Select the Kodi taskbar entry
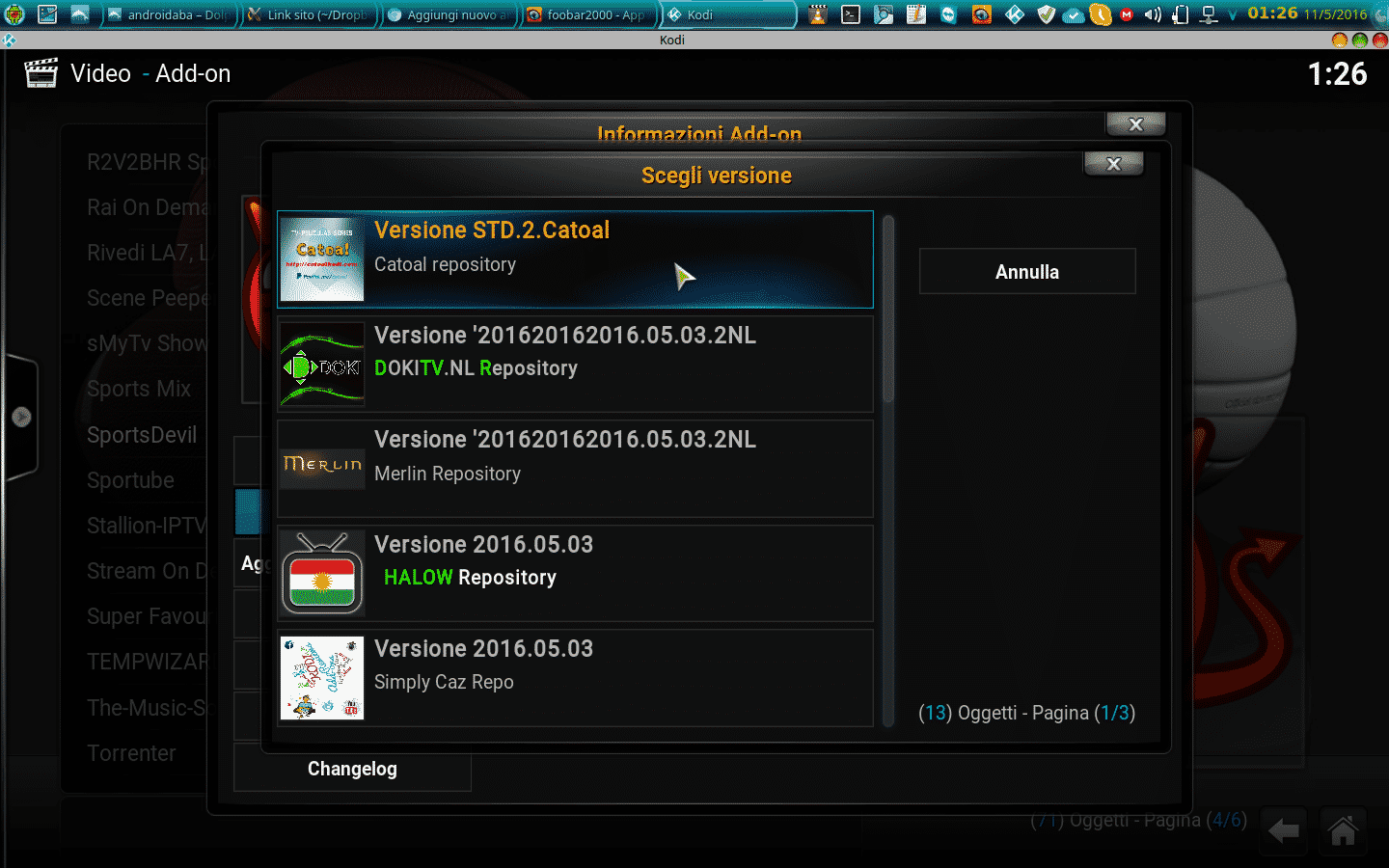The width and height of the screenshot is (1389, 868). (730, 14)
